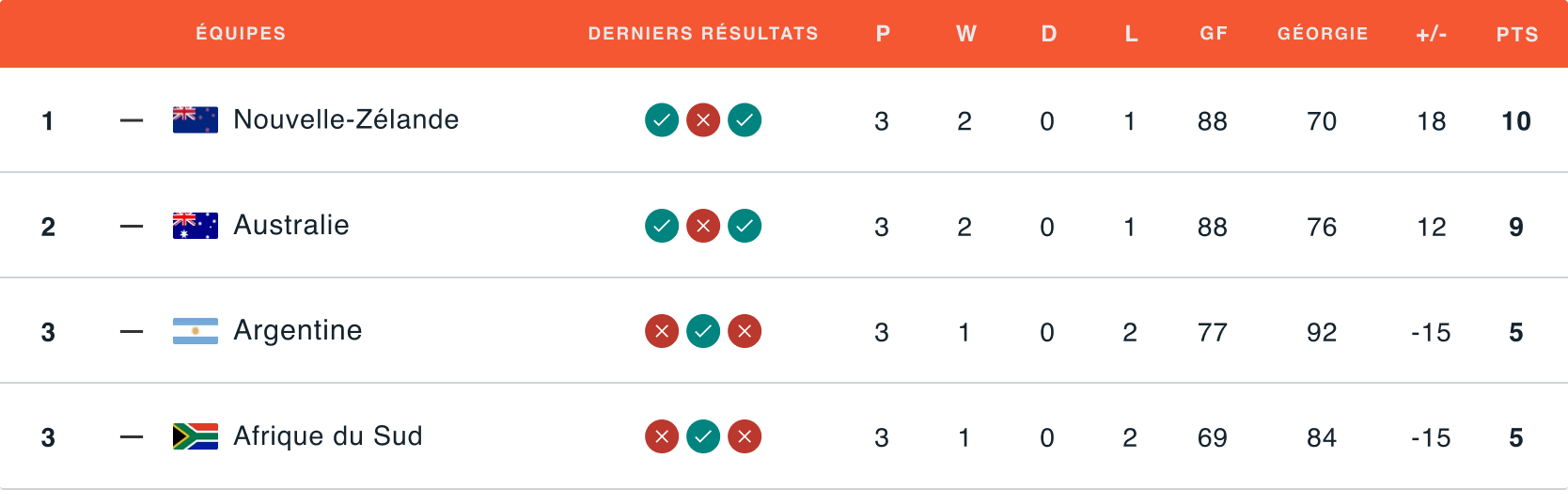The image size is (1568, 490).
Task: Click Nouvelle-Zélande's last green win icon
Action: click(x=745, y=120)
